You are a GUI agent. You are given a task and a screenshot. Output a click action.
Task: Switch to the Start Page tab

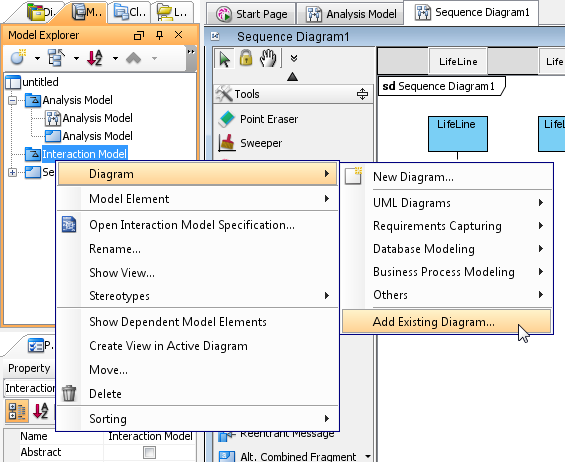click(x=251, y=14)
